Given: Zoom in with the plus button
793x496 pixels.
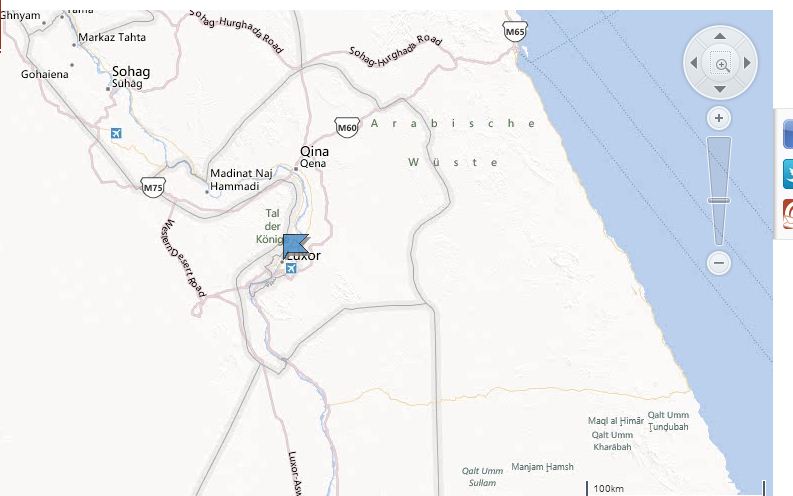Looking at the screenshot, I should 719,118.
